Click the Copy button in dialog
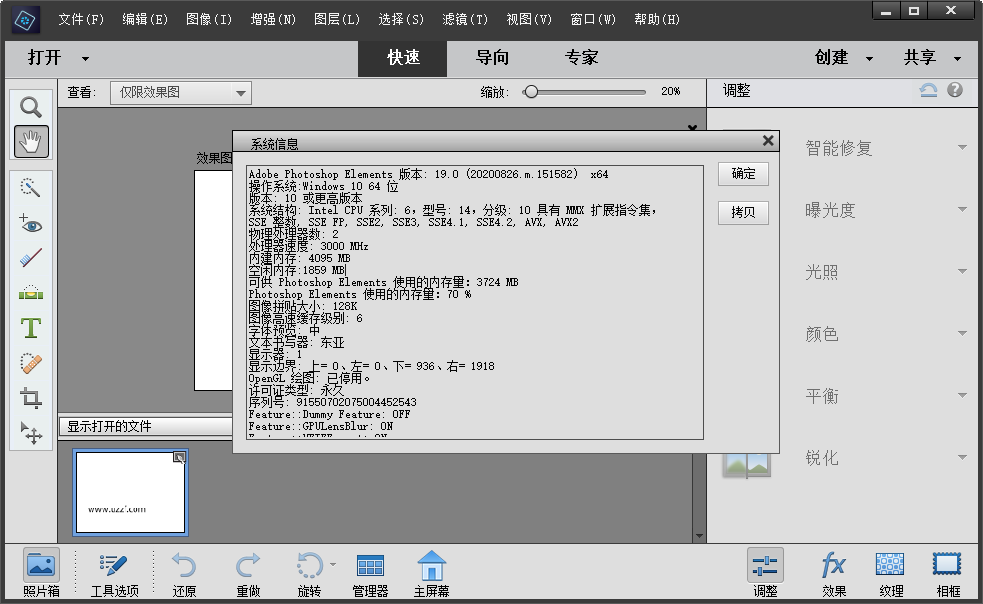The image size is (983, 604). pyautogui.click(x=743, y=212)
